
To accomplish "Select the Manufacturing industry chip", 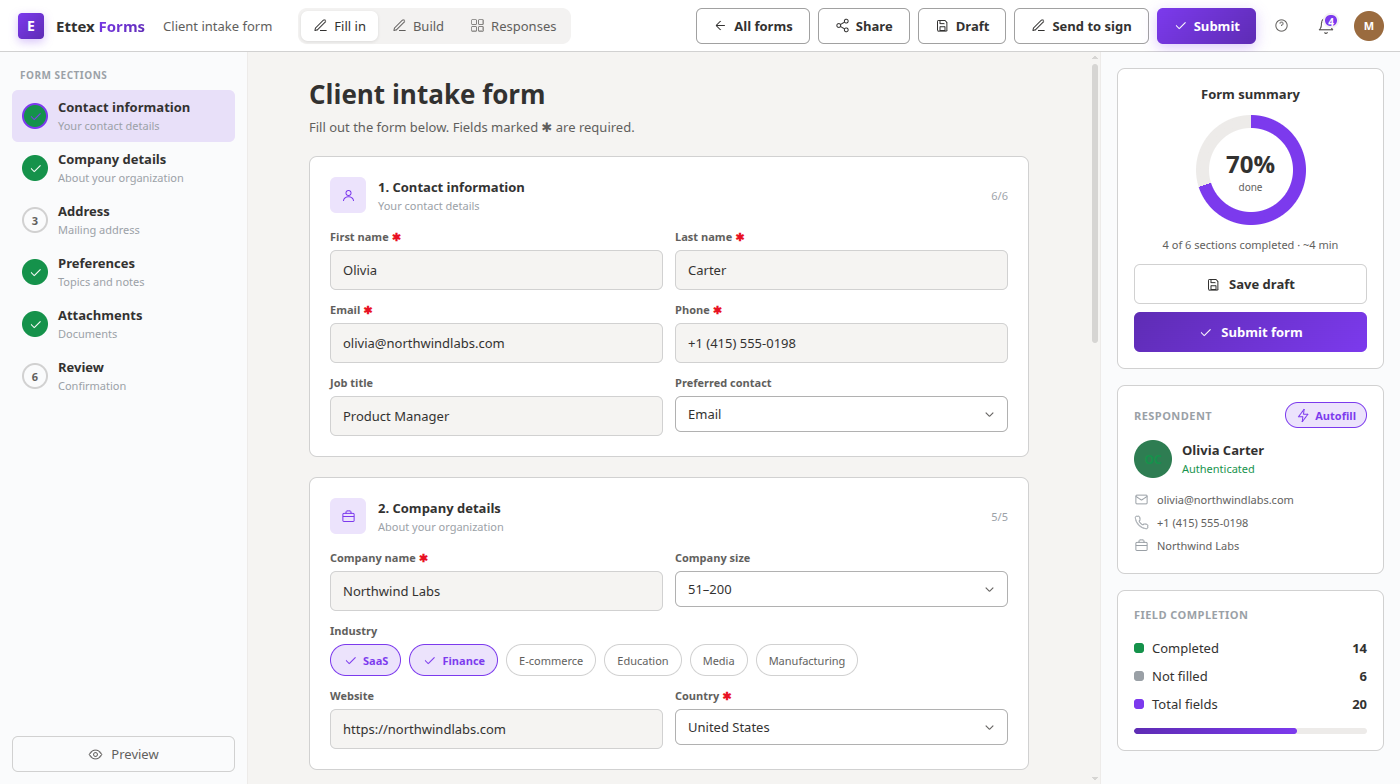I will point(807,660).
